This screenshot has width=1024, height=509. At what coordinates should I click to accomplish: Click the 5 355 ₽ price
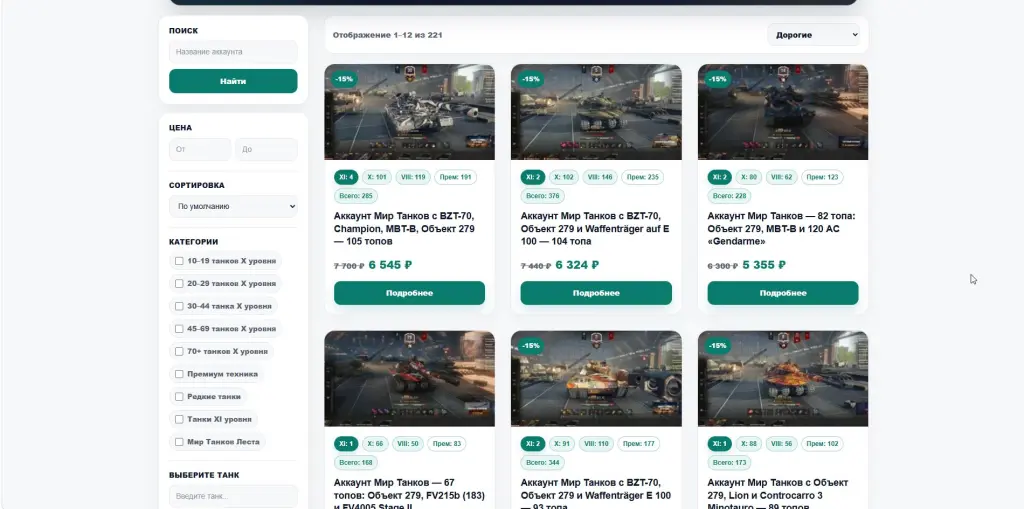click(x=764, y=265)
